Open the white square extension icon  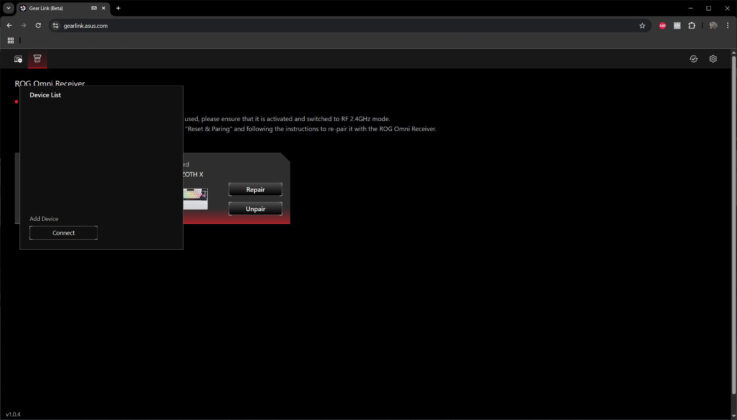click(677, 26)
